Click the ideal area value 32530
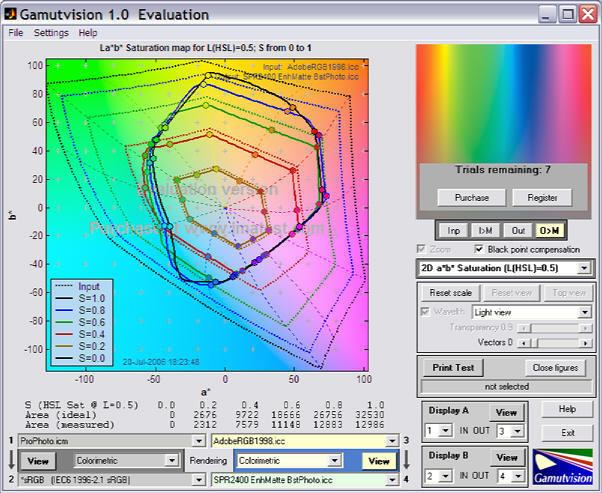The height and width of the screenshot is (493, 602). tap(370, 415)
